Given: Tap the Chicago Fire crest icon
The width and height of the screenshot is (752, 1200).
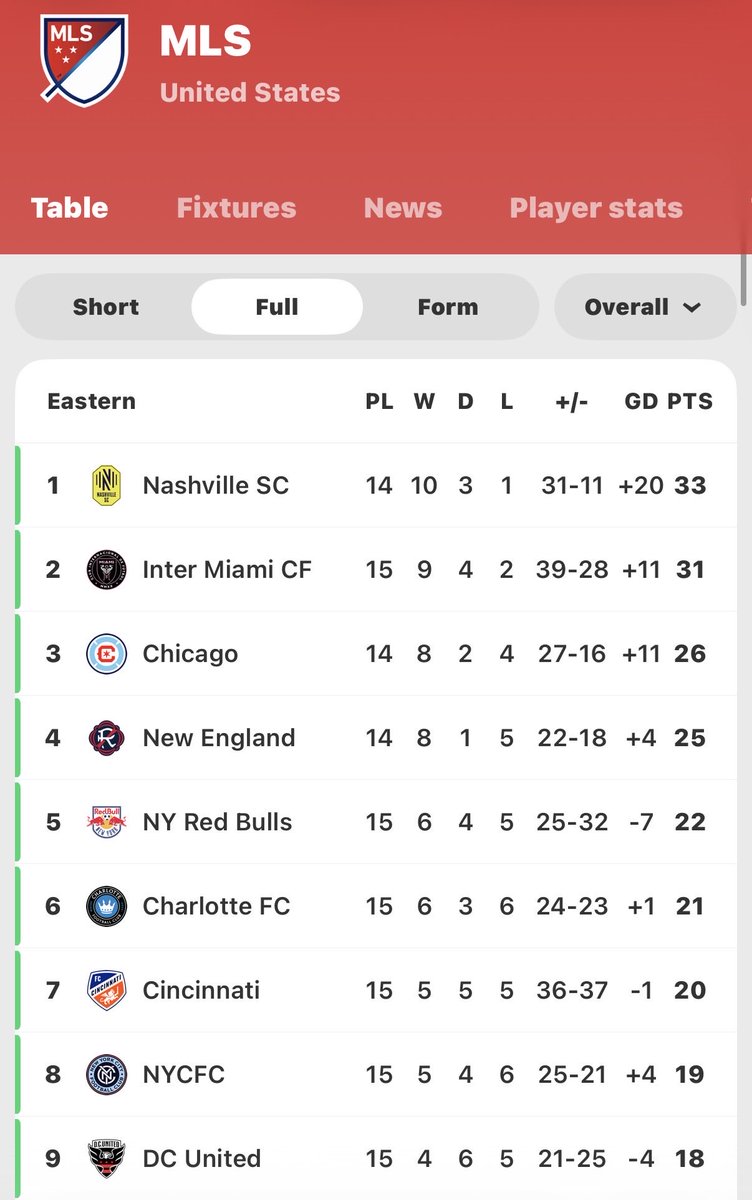Looking at the screenshot, I should 106,654.
